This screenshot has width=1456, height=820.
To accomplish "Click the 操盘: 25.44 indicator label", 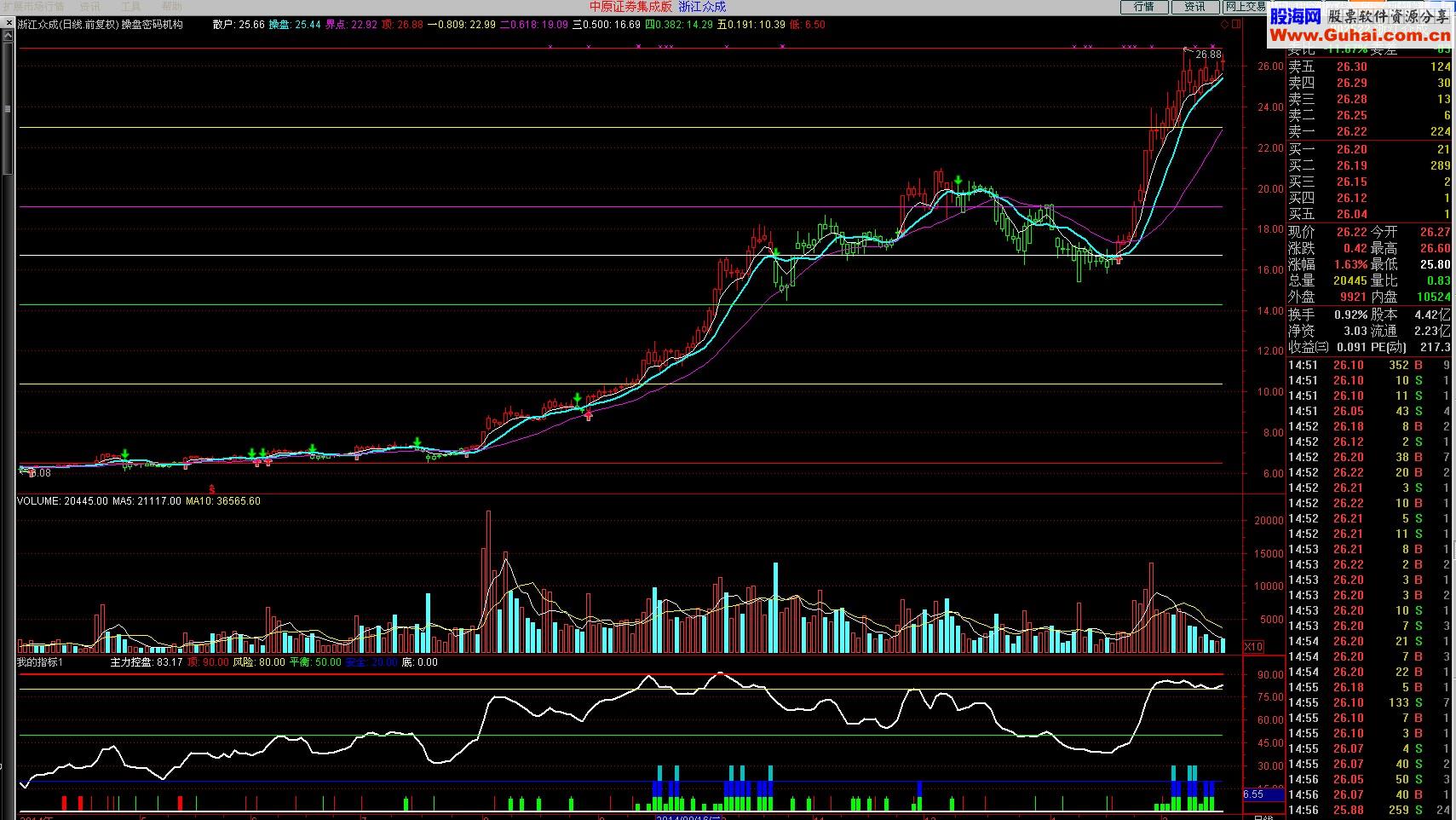I will click(x=295, y=25).
